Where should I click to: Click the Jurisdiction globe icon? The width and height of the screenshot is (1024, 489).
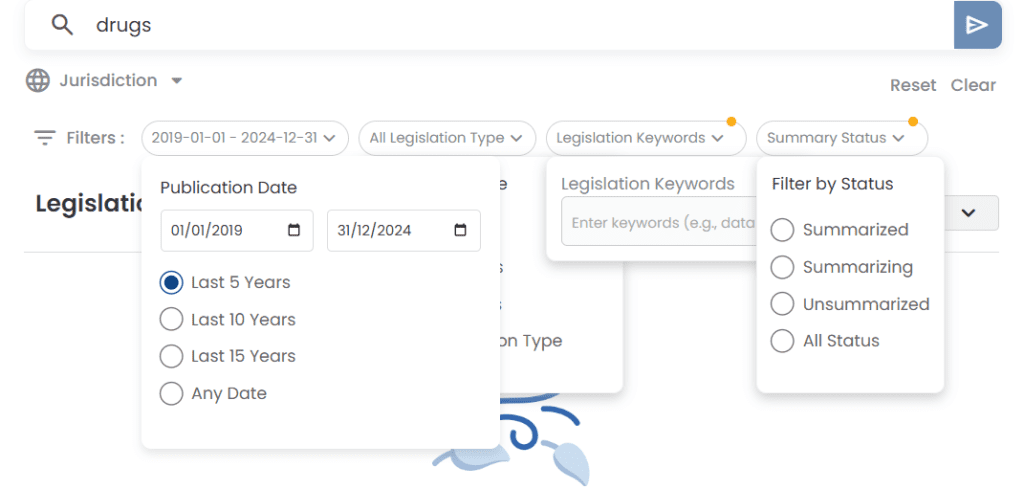38,81
